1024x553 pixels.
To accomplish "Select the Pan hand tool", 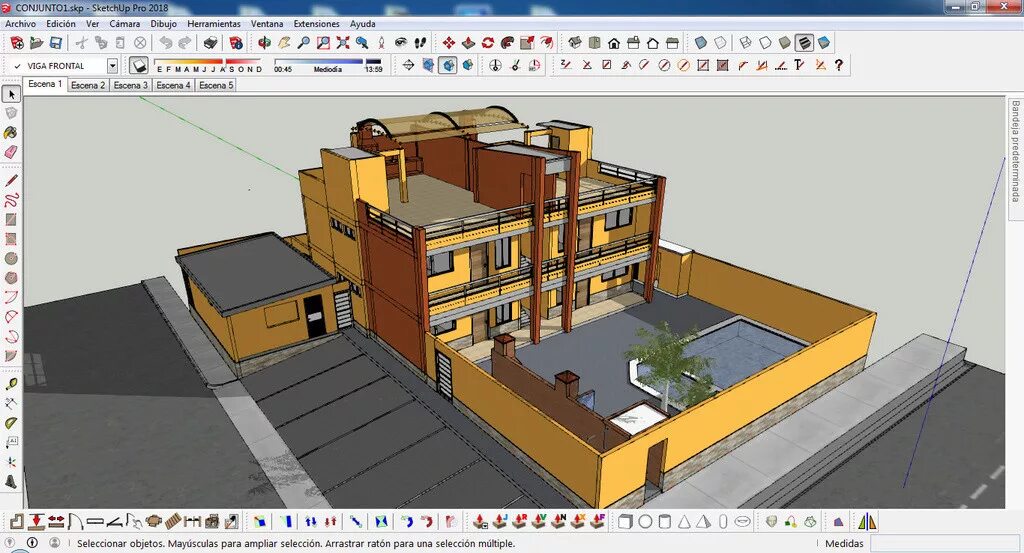I will point(284,43).
